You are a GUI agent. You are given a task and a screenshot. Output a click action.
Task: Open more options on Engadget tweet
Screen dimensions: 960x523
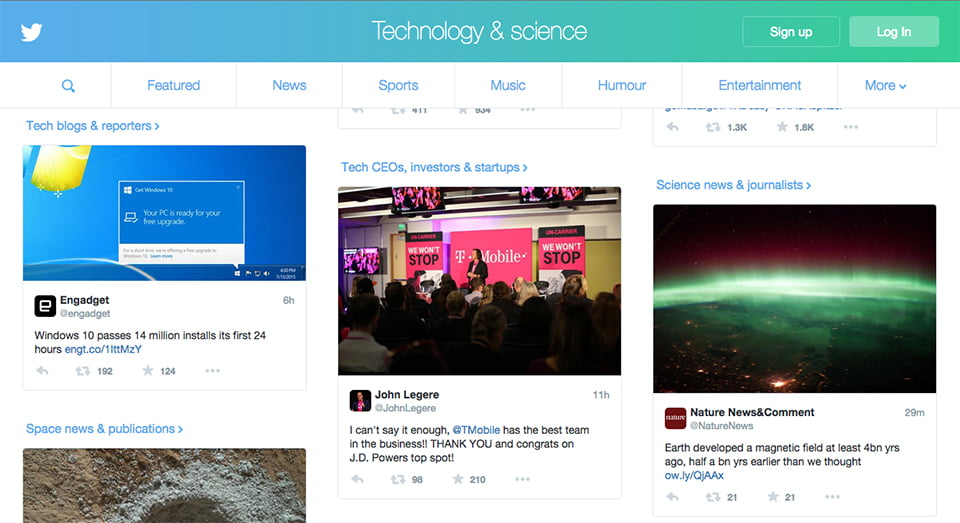(x=212, y=371)
